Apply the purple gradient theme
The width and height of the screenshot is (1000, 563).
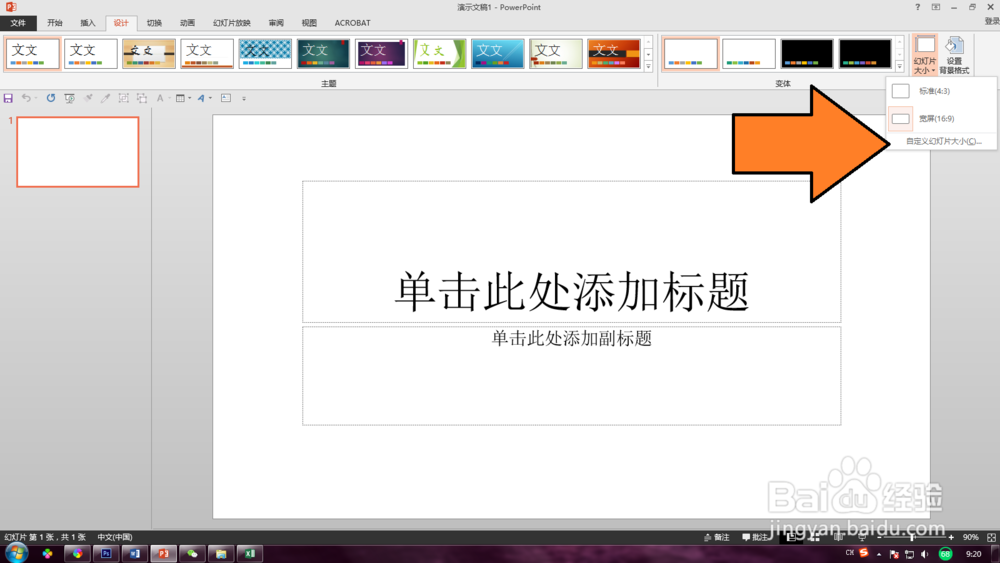click(381, 54)
